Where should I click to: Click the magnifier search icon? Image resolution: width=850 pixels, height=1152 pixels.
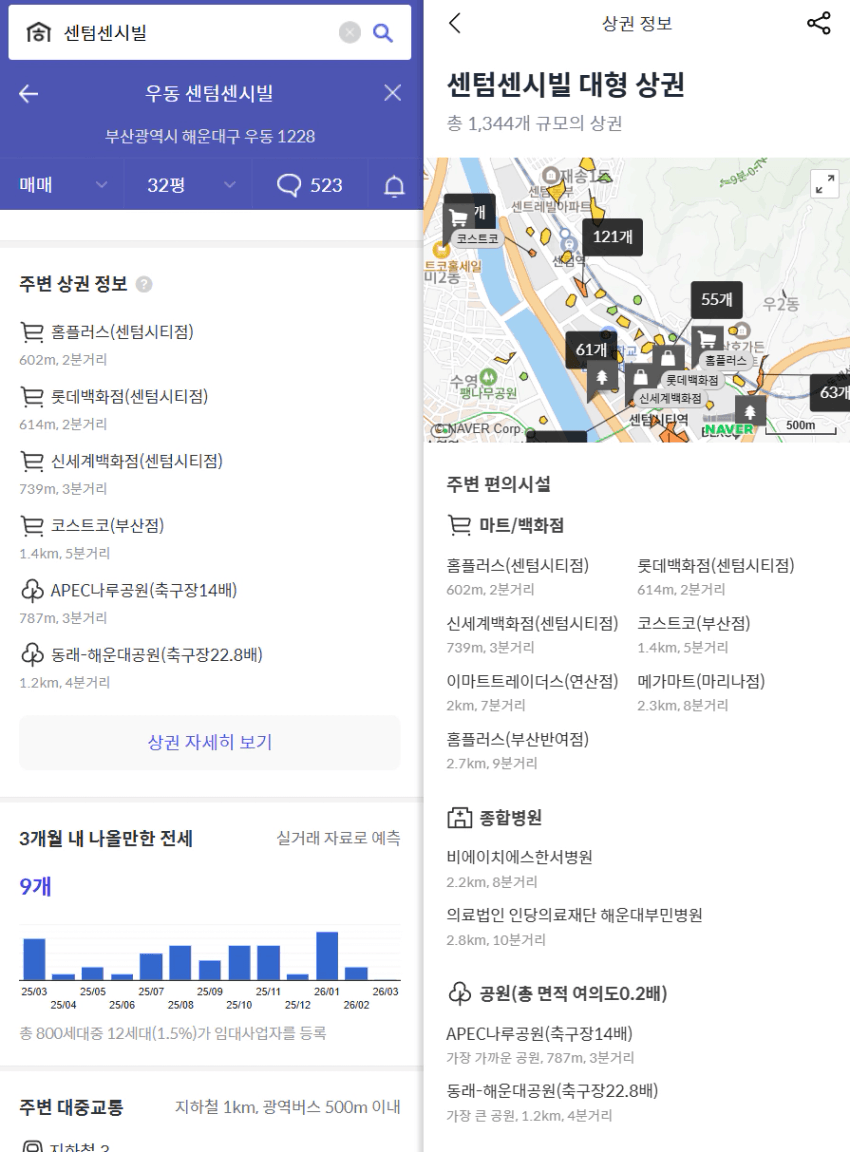(x=383, y=32)
